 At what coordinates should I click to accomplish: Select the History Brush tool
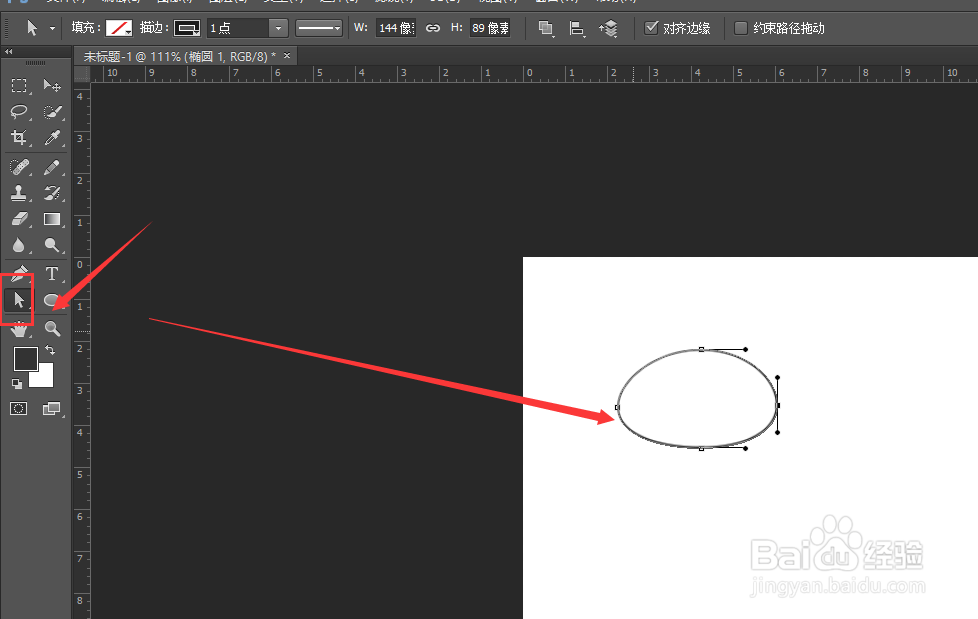52,193
